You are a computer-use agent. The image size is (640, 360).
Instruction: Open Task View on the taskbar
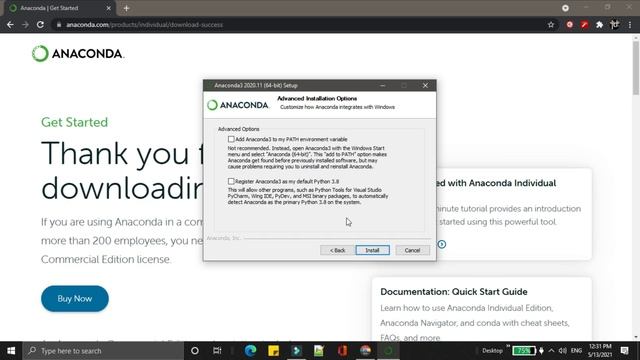(217, 351)
